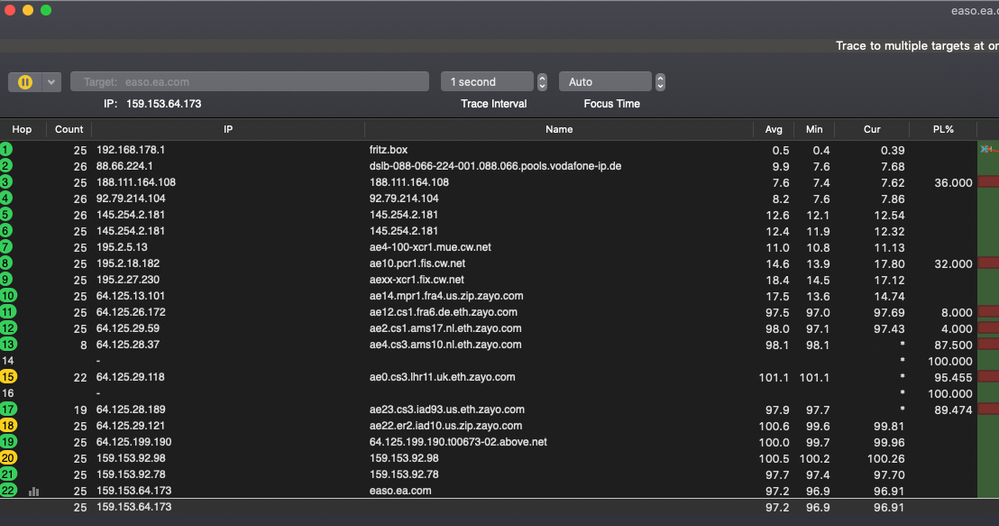Screen dimensions: 999x526
Task: Click the 87.500 packet loss value
Action: pyautogui.click(x=953, y=345)
